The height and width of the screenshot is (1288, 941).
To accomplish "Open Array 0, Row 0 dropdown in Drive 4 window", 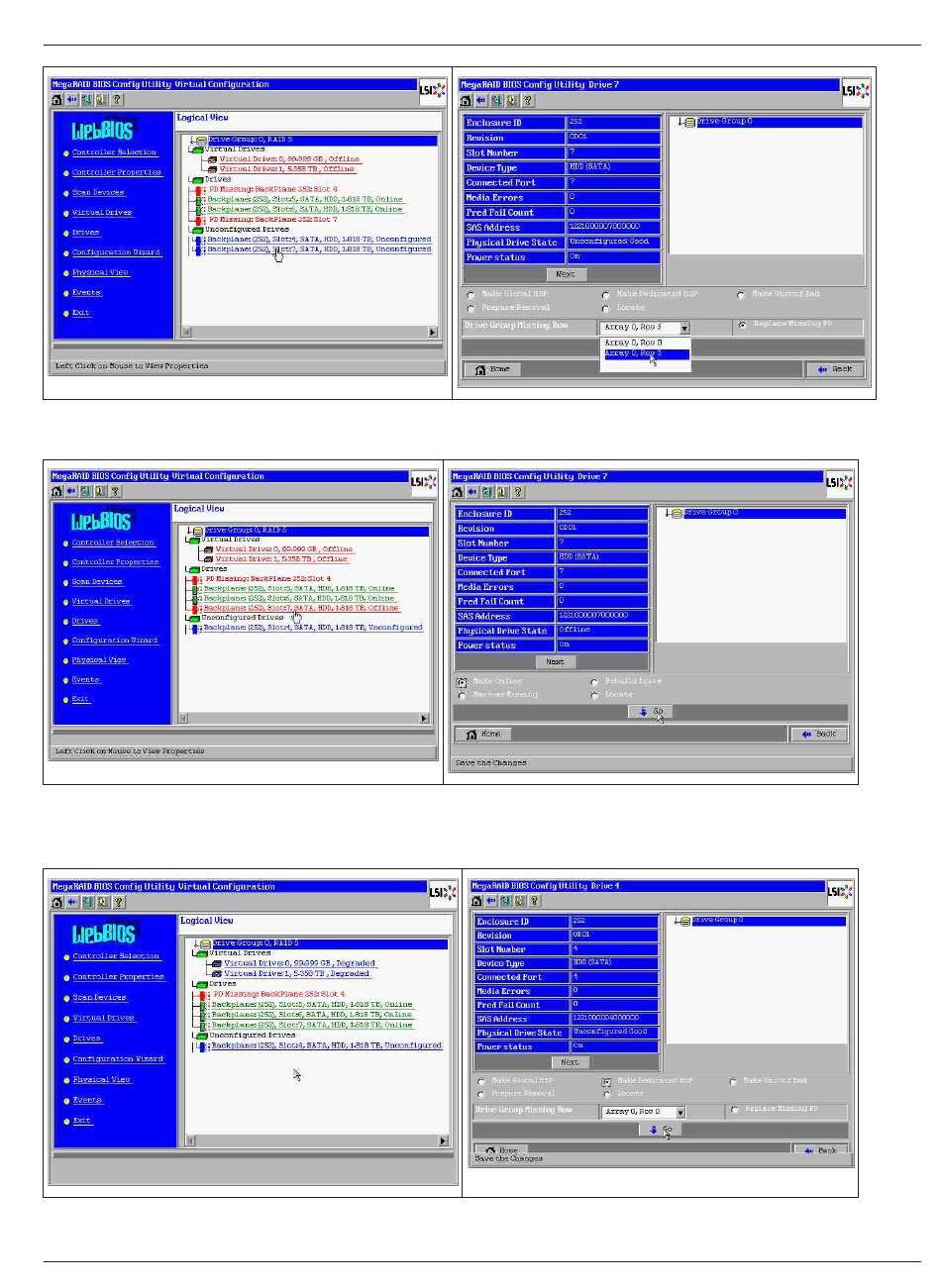I will [x=644, y=1112].
